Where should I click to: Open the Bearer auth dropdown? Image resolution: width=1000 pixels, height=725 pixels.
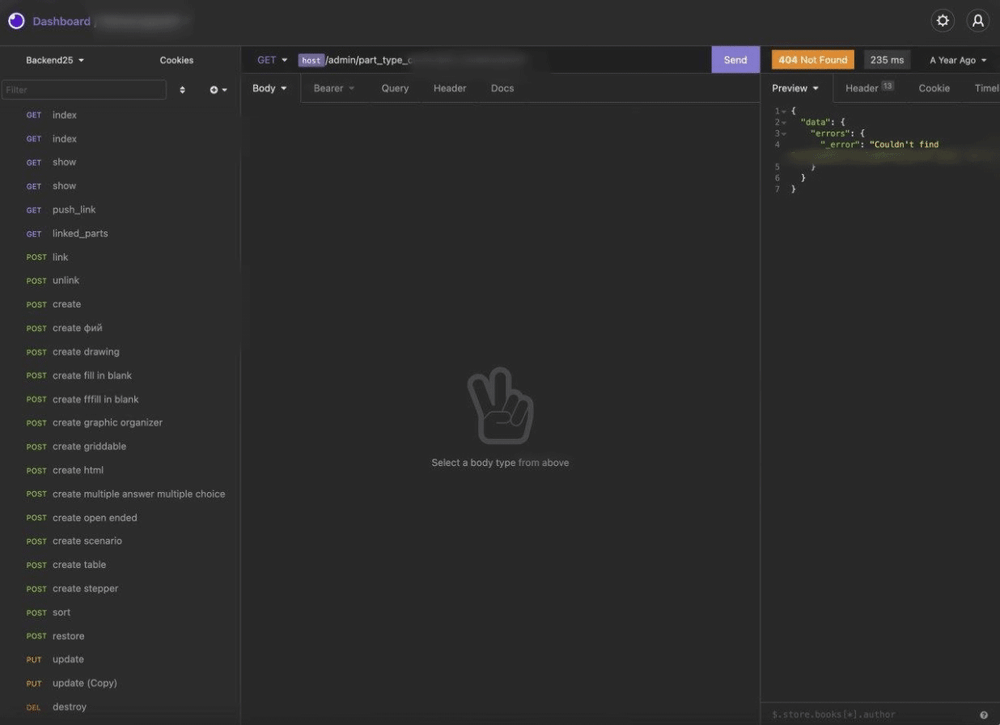click(334, 88)
